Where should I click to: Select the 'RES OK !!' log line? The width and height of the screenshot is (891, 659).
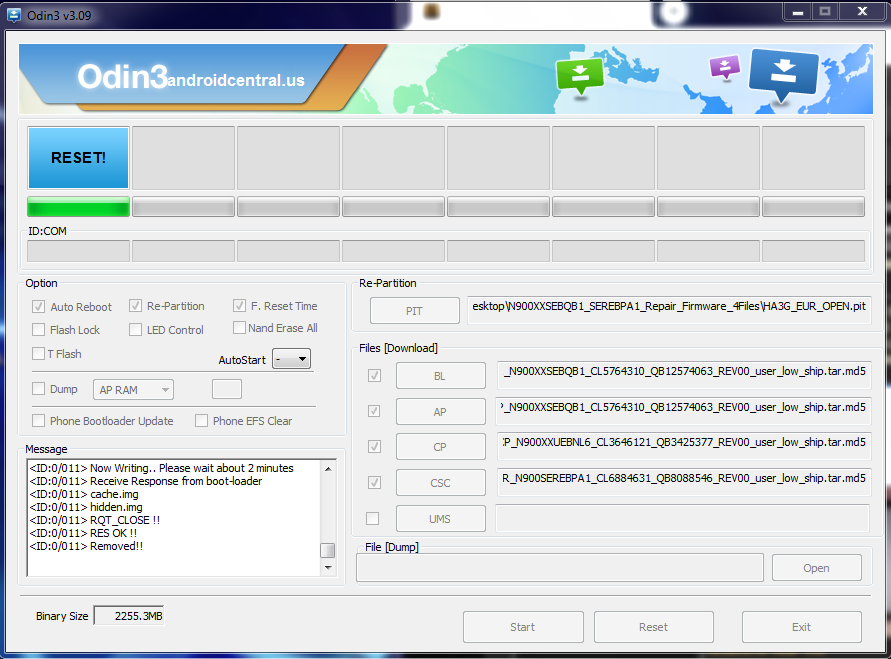(83, 533)
